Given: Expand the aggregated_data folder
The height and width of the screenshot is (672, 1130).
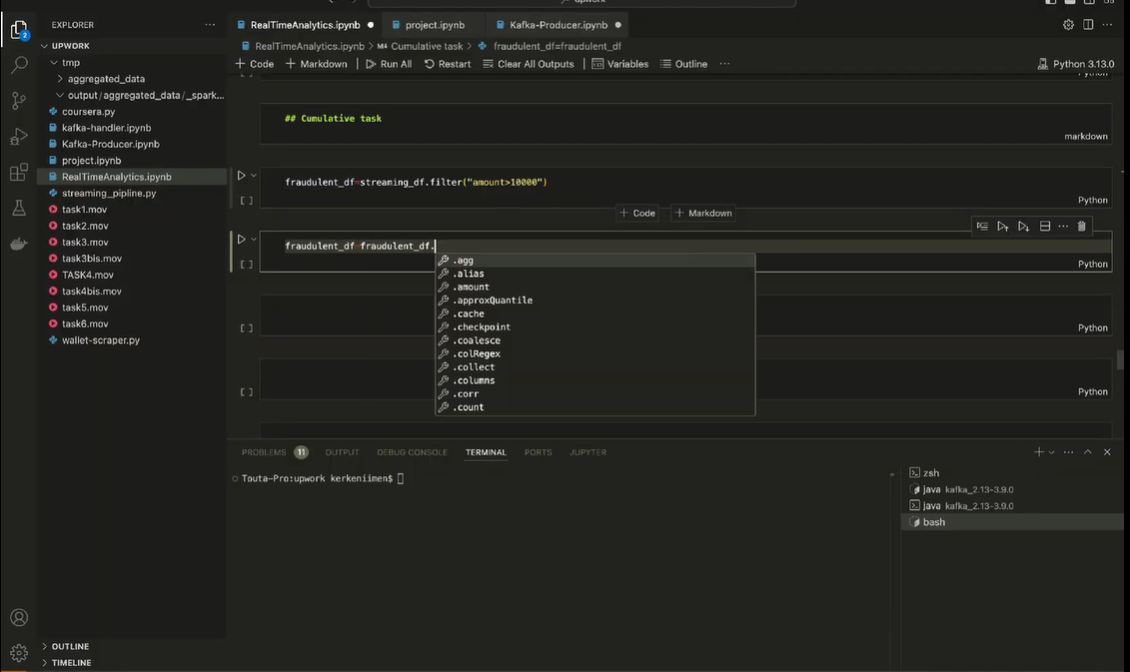Looking at the screenshot, I should click(105, 79).
